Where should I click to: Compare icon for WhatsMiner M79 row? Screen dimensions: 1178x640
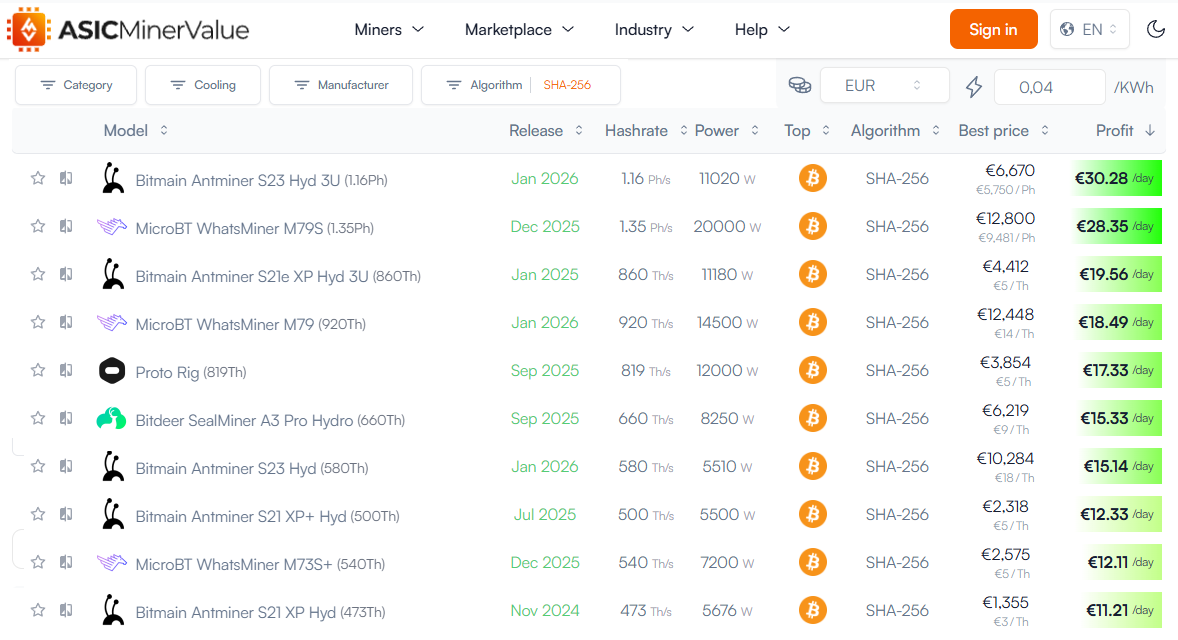(66, 322)
